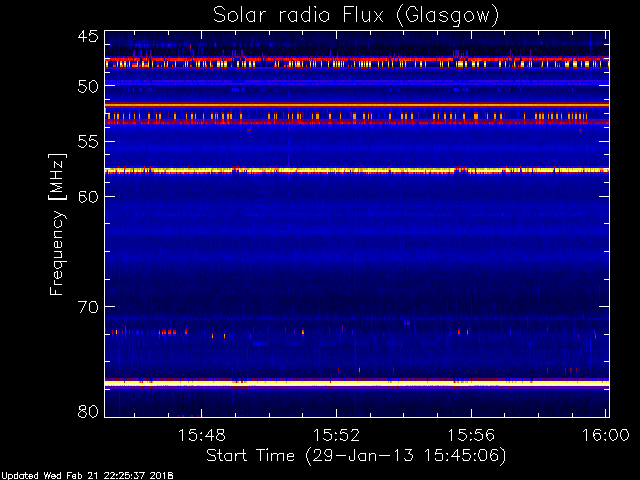Screen dimensions: 640x480
Task: Click the 55 frequency tick label
Action: point(88,142)
